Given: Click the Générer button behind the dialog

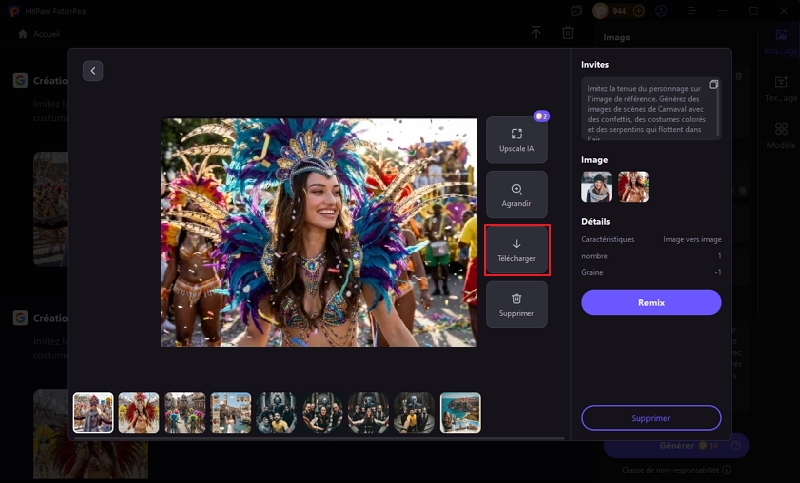Looking at the screenshot, I should (677, 445).
